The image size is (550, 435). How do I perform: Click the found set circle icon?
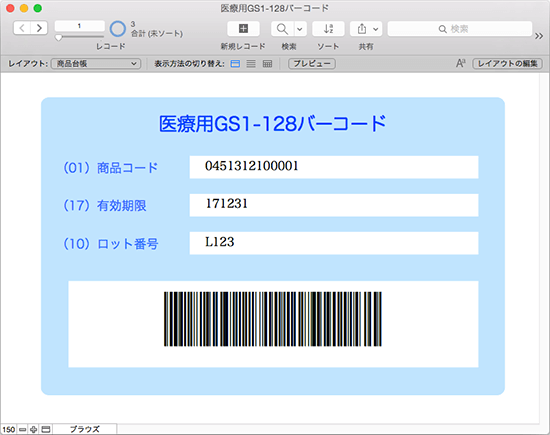tap(118, 29)
